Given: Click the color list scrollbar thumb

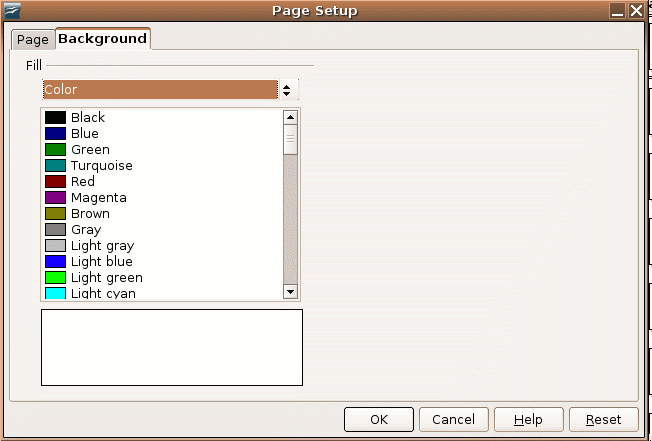Looking at the screenshot, I should point(290,140).
